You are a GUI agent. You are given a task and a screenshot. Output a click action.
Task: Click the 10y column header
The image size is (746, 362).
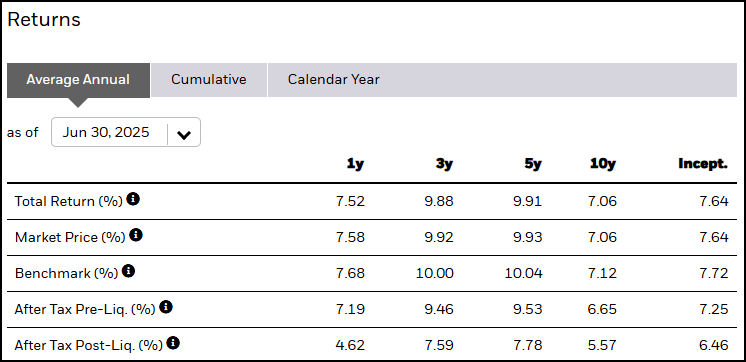(603, 164)
